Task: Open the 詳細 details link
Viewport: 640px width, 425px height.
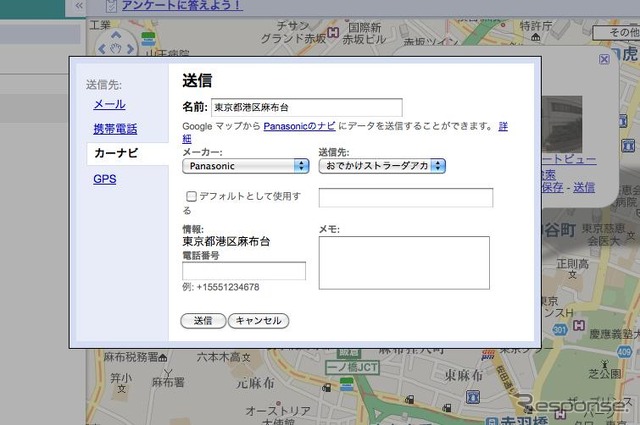Action: (503, 126)
